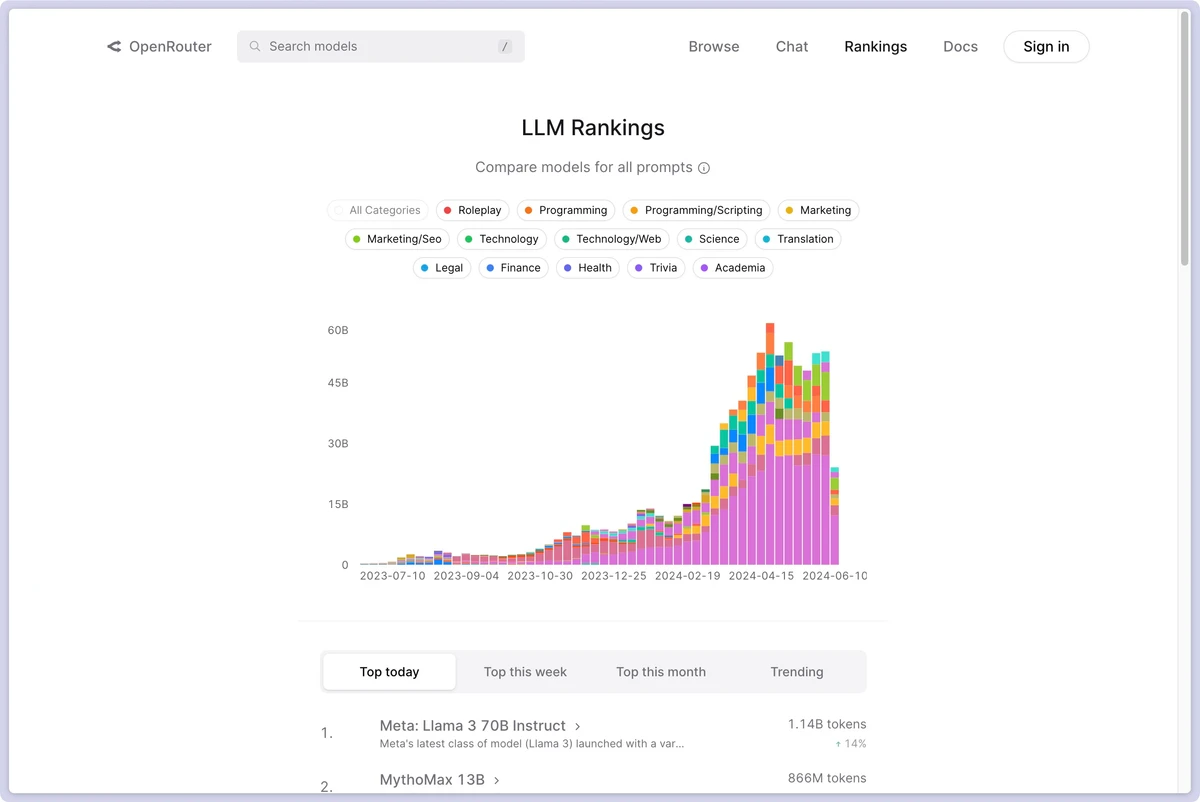Switch to the Top this month tab
The image size is (1200, 802).
tap(661, 672)
